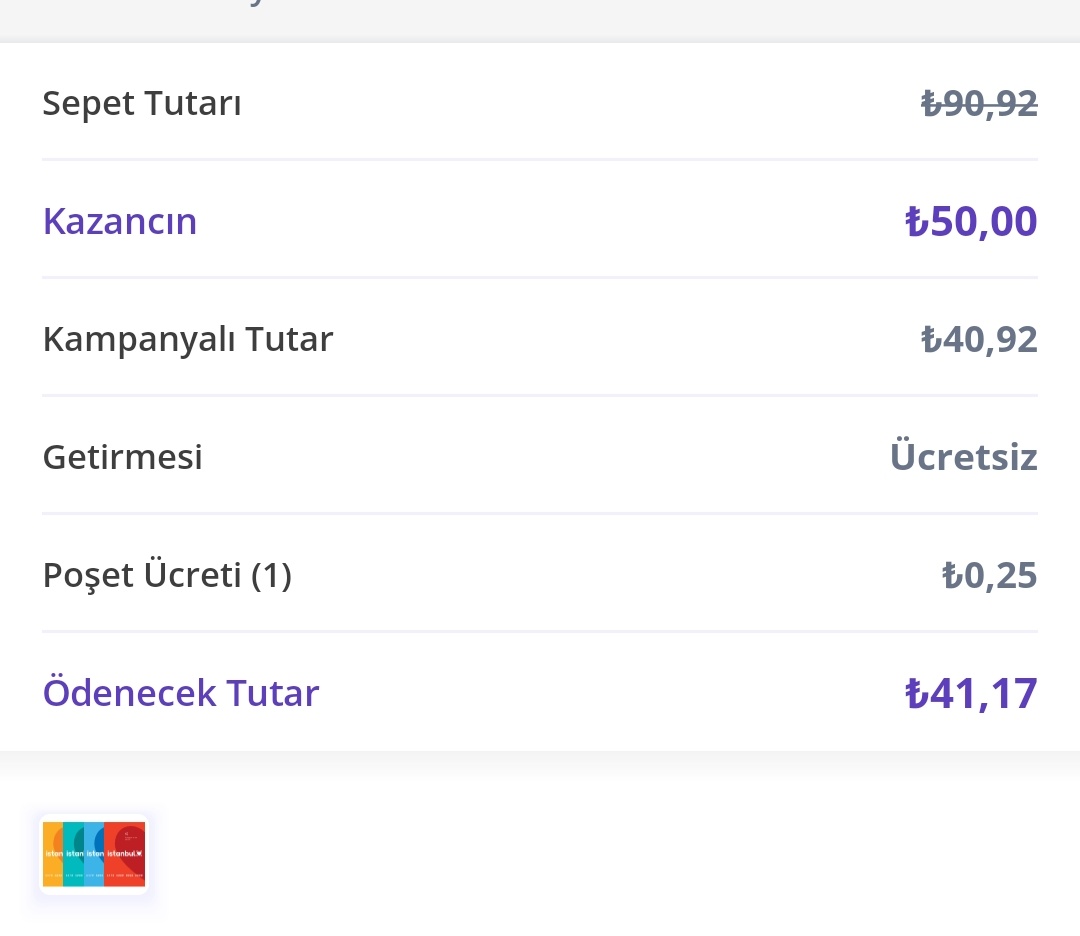Tap the ₺41,17 total payable amount

(x=971, y=693)
